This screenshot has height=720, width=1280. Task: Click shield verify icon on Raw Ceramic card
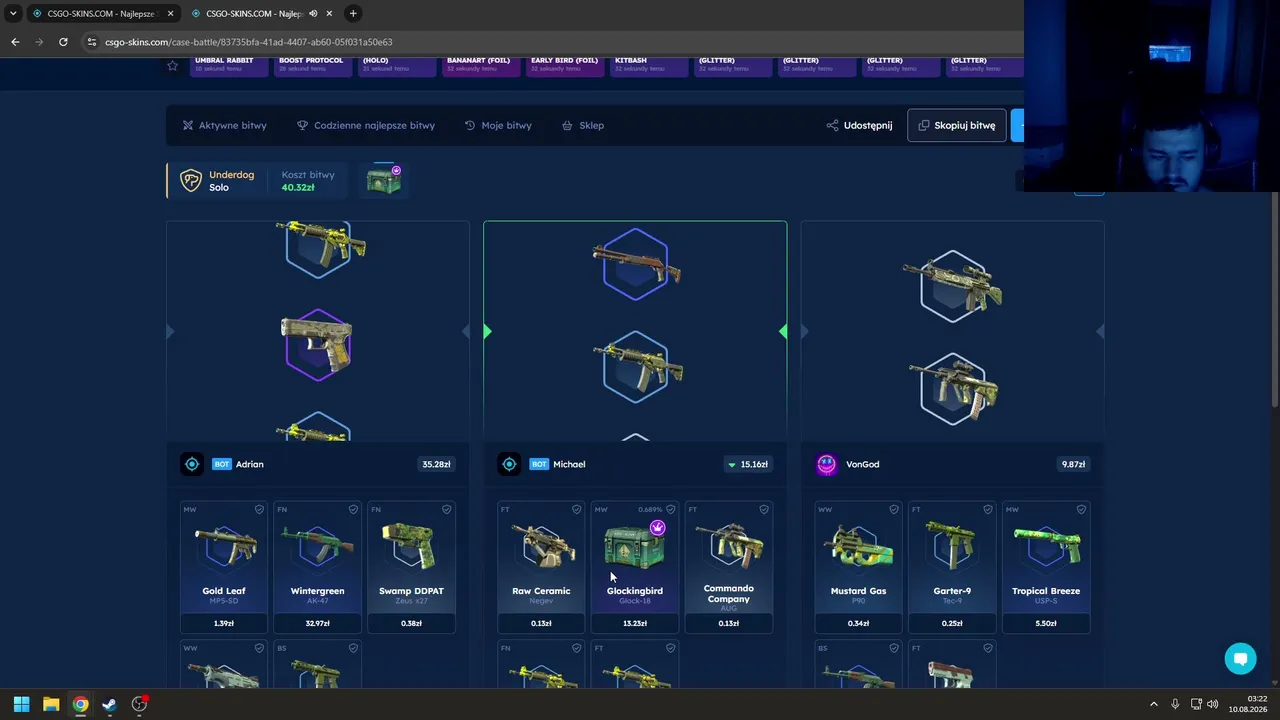[576, 510]
